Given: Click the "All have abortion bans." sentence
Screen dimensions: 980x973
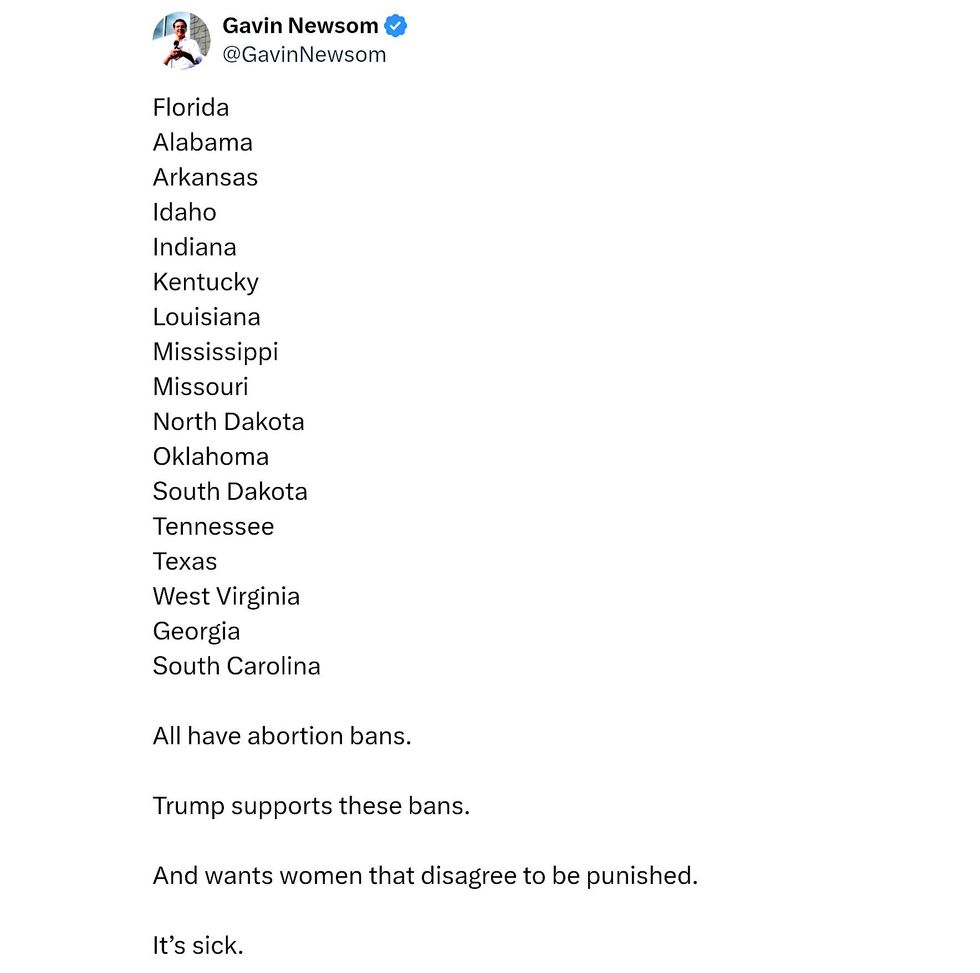Looking at the screenshot, I should tap(282, 736).
